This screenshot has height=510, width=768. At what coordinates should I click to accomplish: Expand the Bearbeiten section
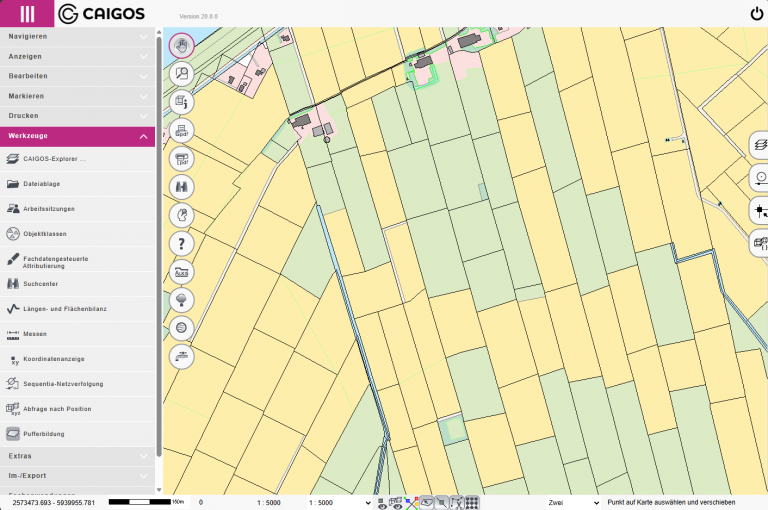coord(77,76)
